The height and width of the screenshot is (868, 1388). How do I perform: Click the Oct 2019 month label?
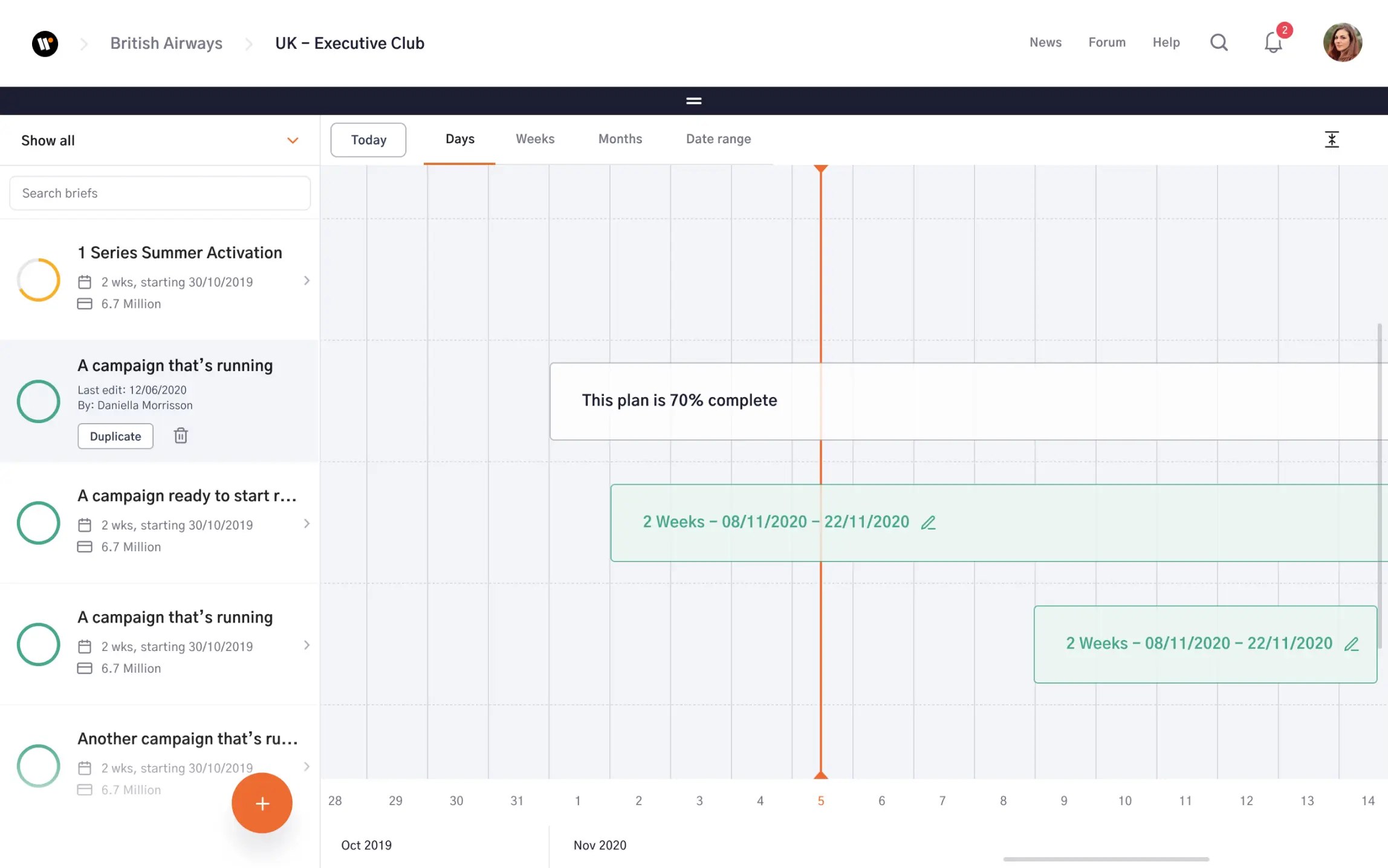366,845
